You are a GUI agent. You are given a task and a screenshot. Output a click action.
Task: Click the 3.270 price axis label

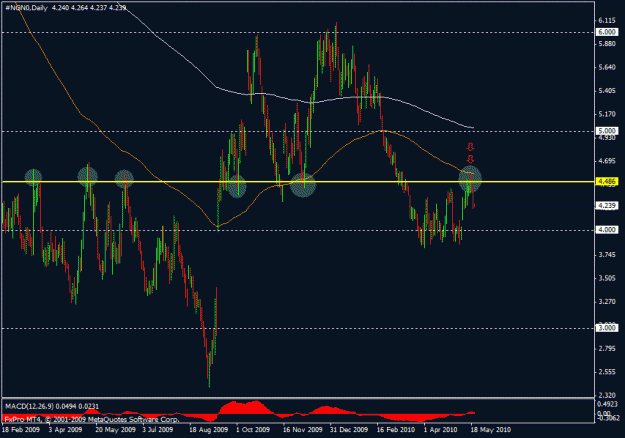pyautogui.click(x=607, y=302)
